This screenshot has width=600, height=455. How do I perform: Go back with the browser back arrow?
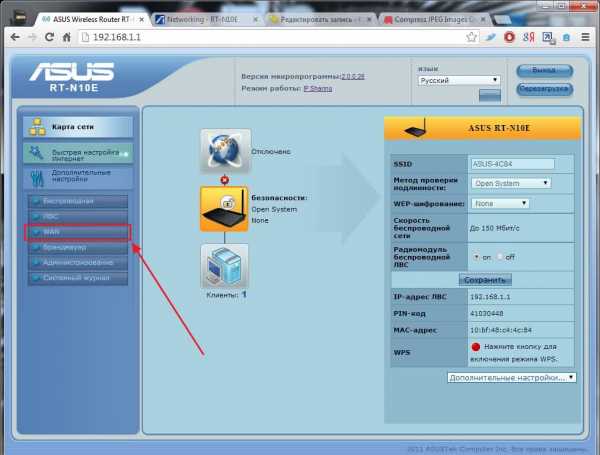tap(15, 37)
